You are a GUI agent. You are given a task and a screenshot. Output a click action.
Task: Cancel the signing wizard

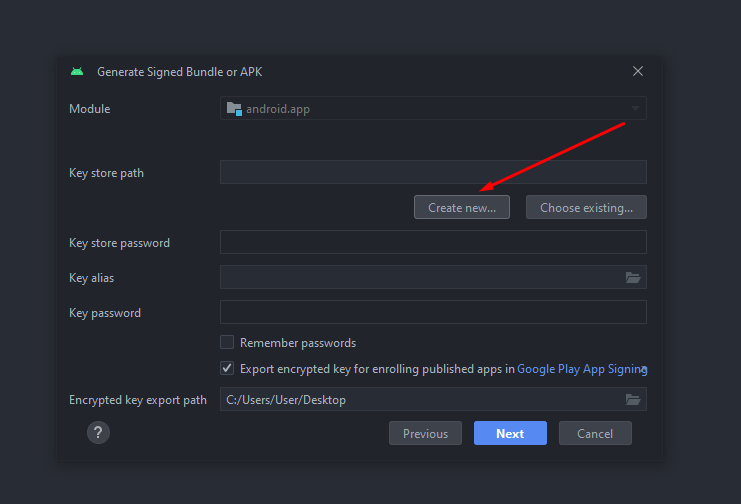(595, 433)
